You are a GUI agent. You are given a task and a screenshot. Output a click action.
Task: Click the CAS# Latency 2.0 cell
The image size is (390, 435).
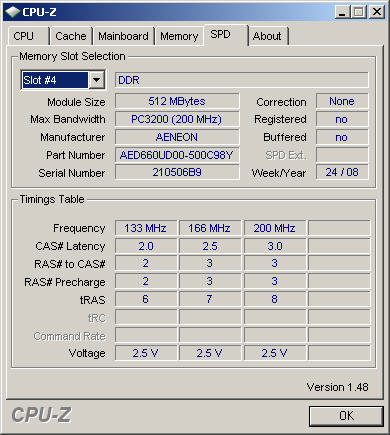[x=146, y=246]
